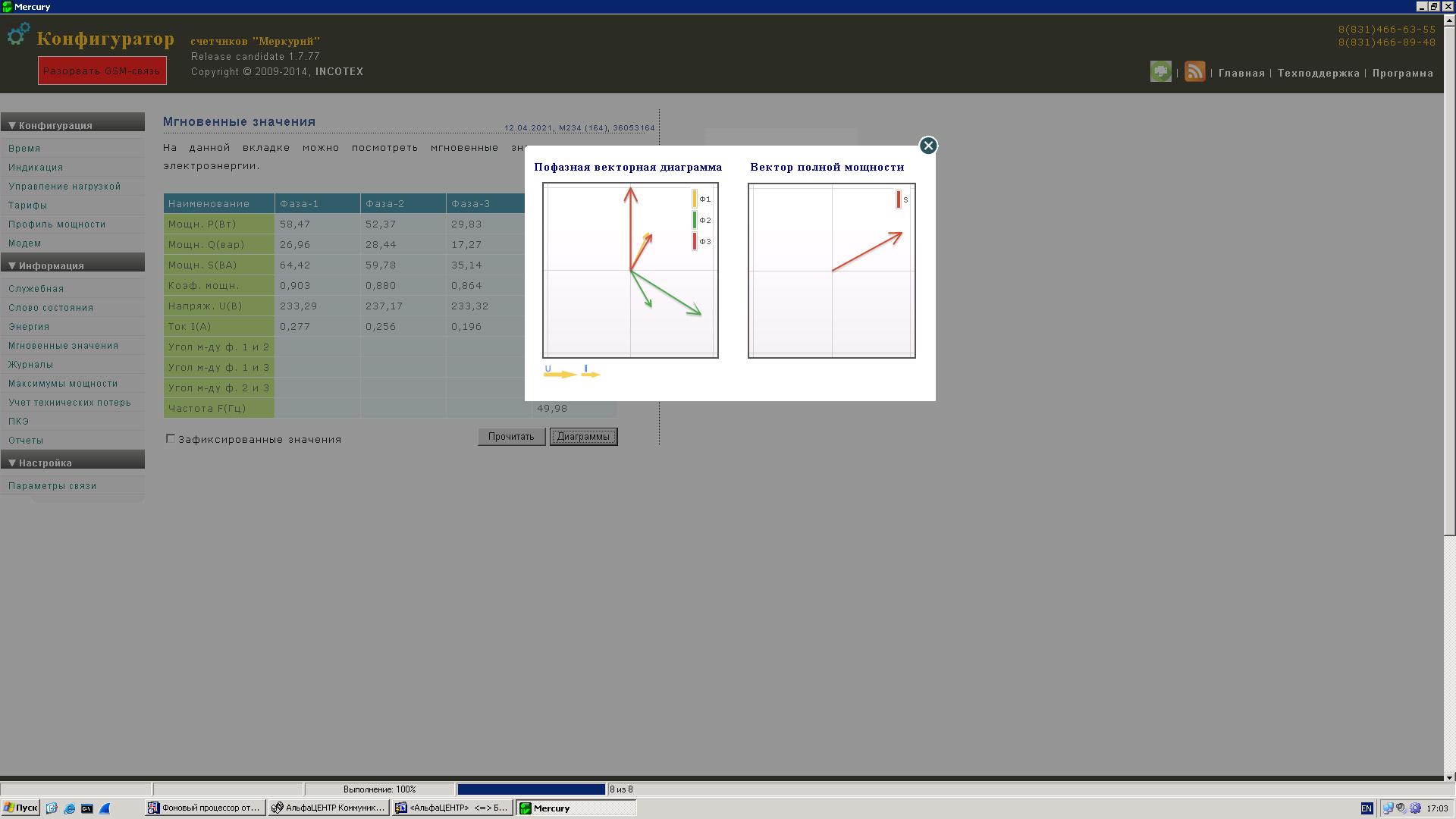The width and height of the screenshot is (1456, 819).
Task: Click the meter info link 12.04.2021, M234
Action: point(579,128)
